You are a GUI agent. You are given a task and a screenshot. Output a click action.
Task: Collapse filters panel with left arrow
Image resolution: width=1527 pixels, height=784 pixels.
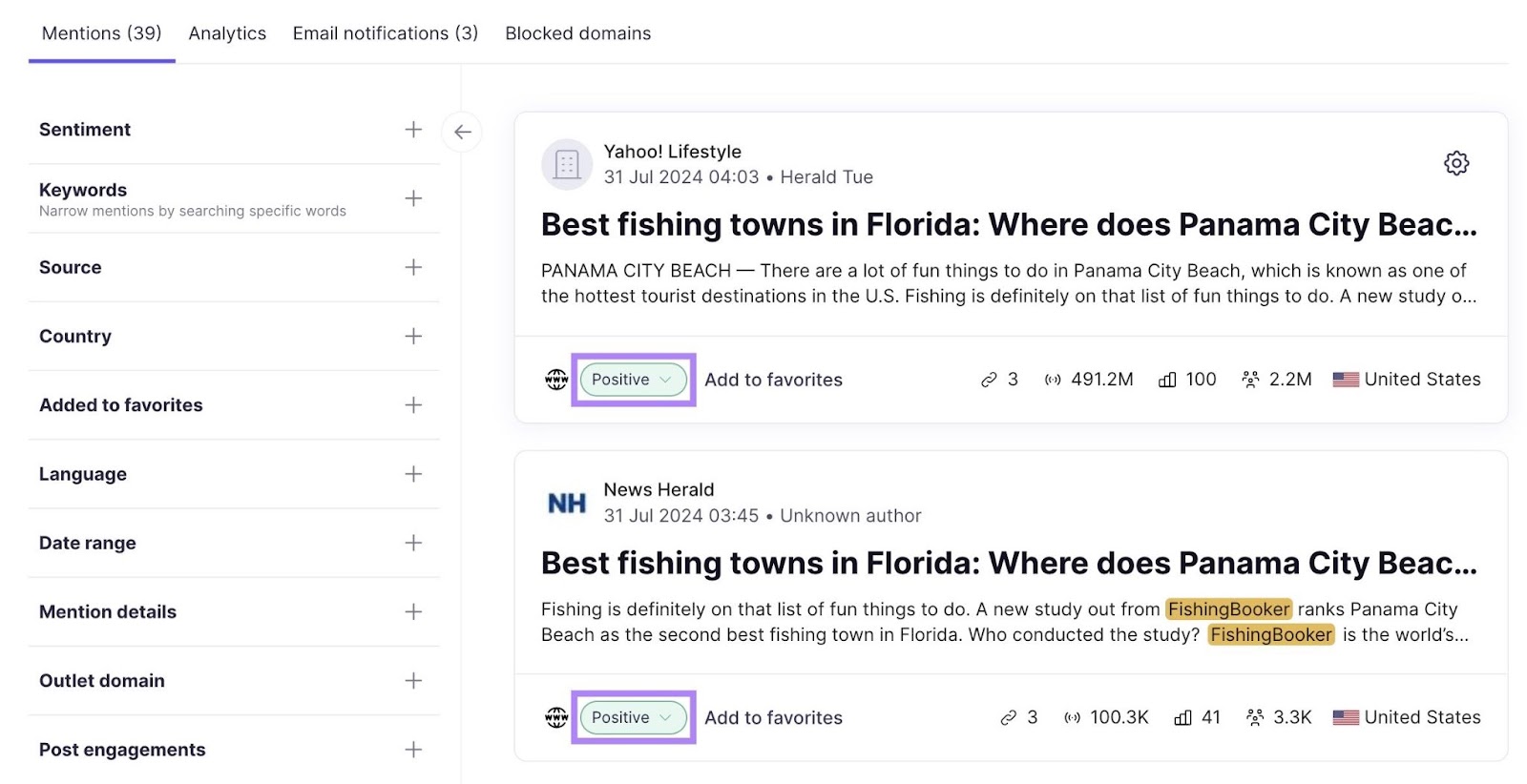462,132
